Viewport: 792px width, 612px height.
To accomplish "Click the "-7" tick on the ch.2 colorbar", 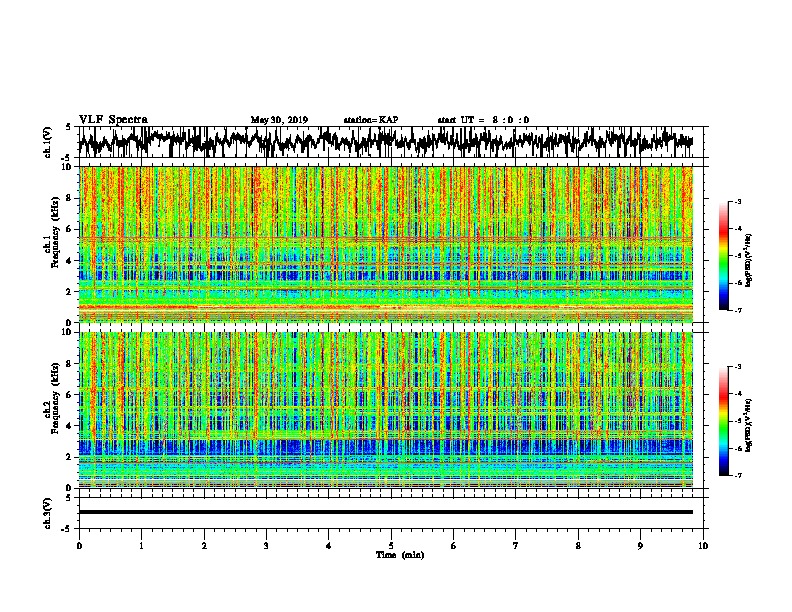I will [x=738, y=476].
